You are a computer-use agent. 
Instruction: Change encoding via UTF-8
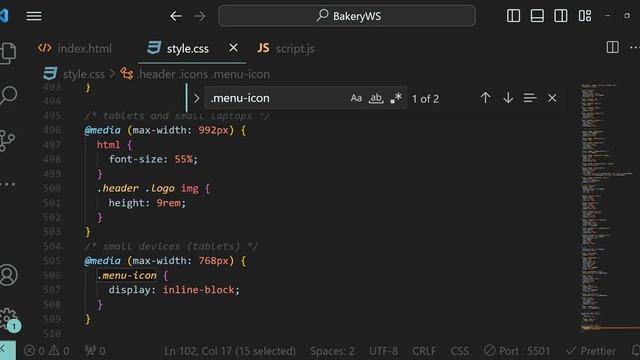point(383,351)
